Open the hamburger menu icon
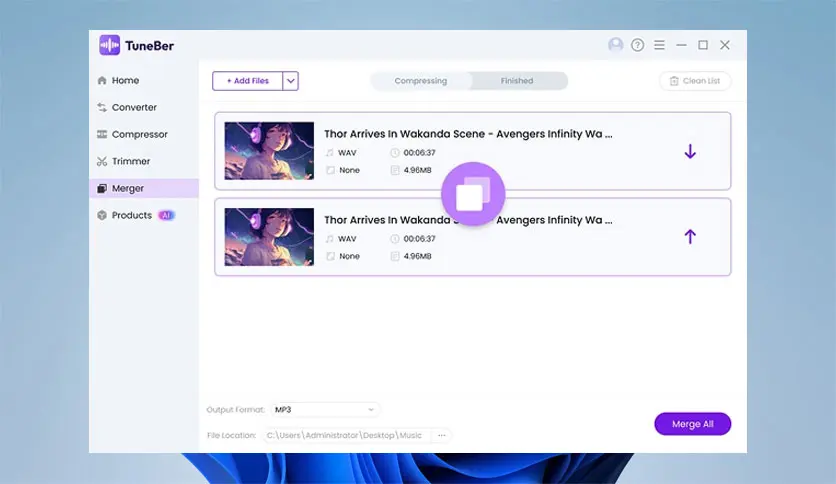This screenshot has height=484, width=836. pos(660,45)
